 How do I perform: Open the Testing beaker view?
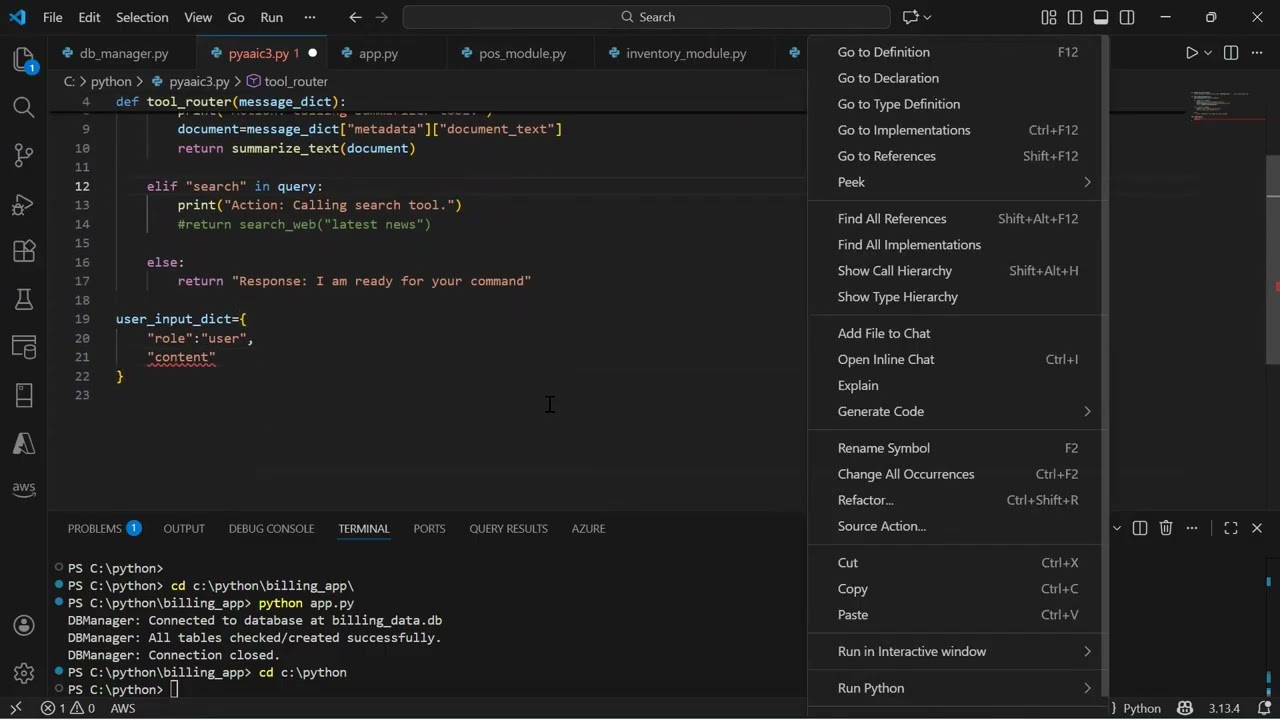(24, 299)
